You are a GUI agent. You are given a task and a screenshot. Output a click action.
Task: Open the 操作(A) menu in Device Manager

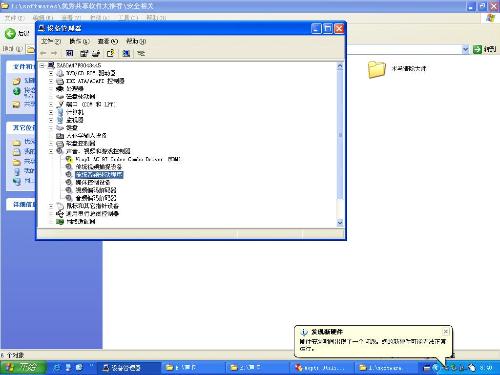(79, 41)
